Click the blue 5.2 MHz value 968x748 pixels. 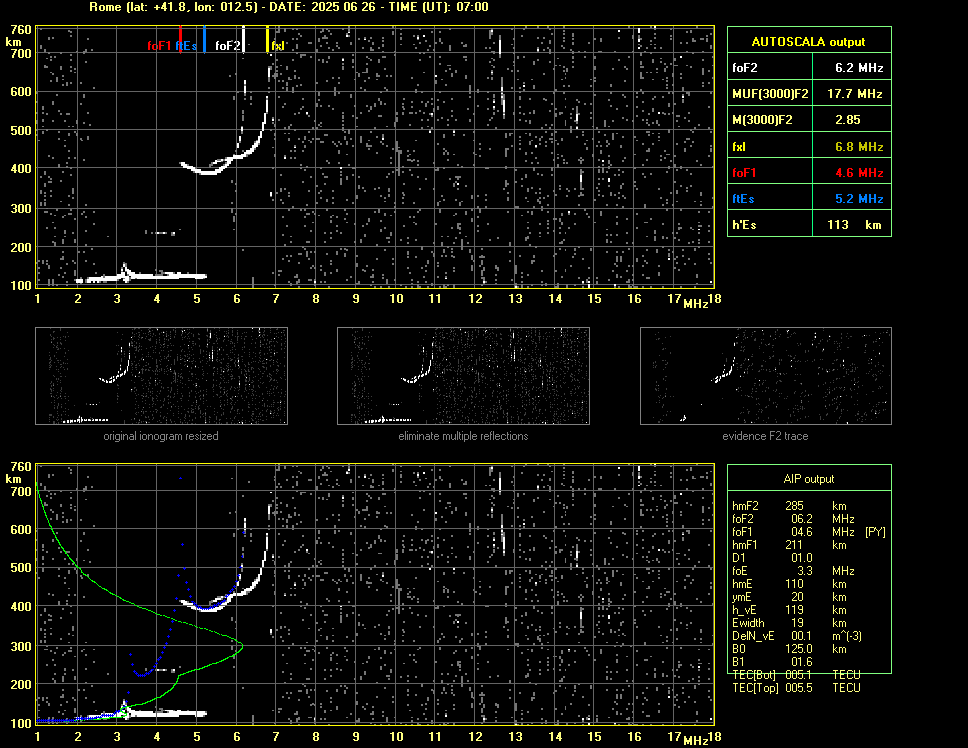859,199
